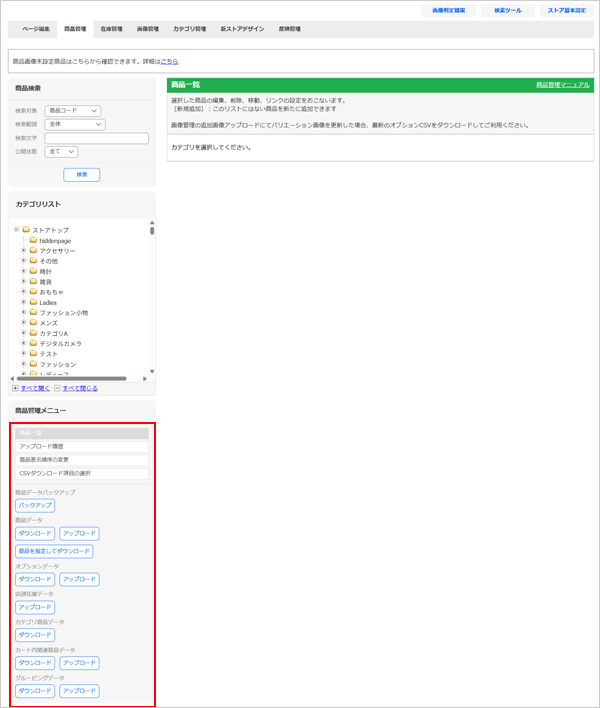This screenshot has width=600, height=708.
Task: Click the ストアトップ folder icon
Action: [26, 230]
